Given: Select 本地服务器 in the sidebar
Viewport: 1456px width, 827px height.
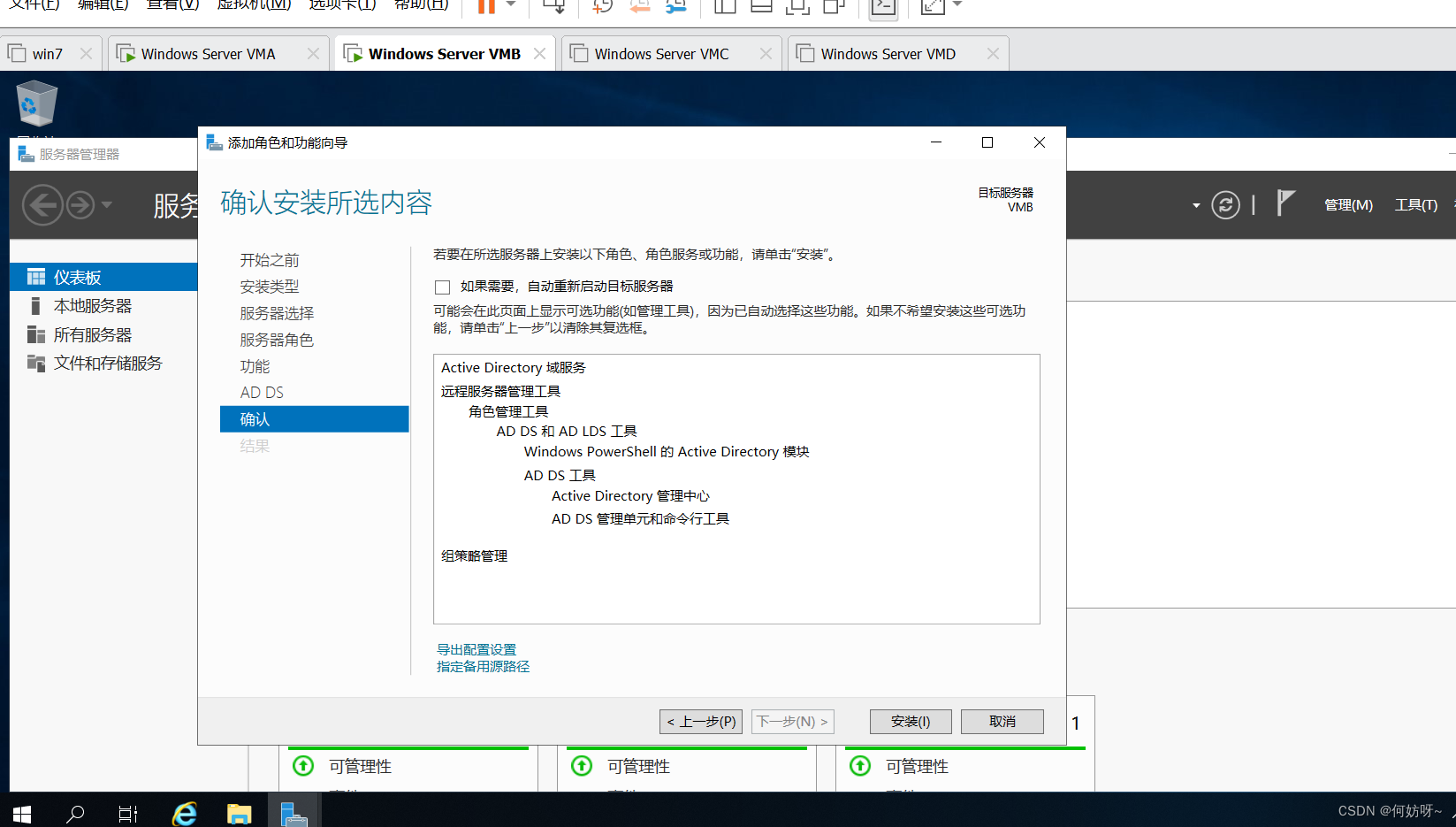Looking at the screenshot, I should point(92,306).
